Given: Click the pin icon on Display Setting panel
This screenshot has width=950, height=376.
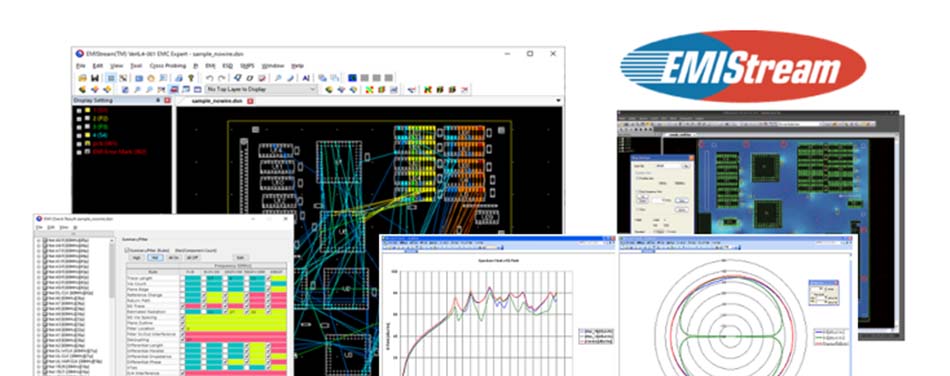Looking at the screenshot, I should (x=159, y=100).
